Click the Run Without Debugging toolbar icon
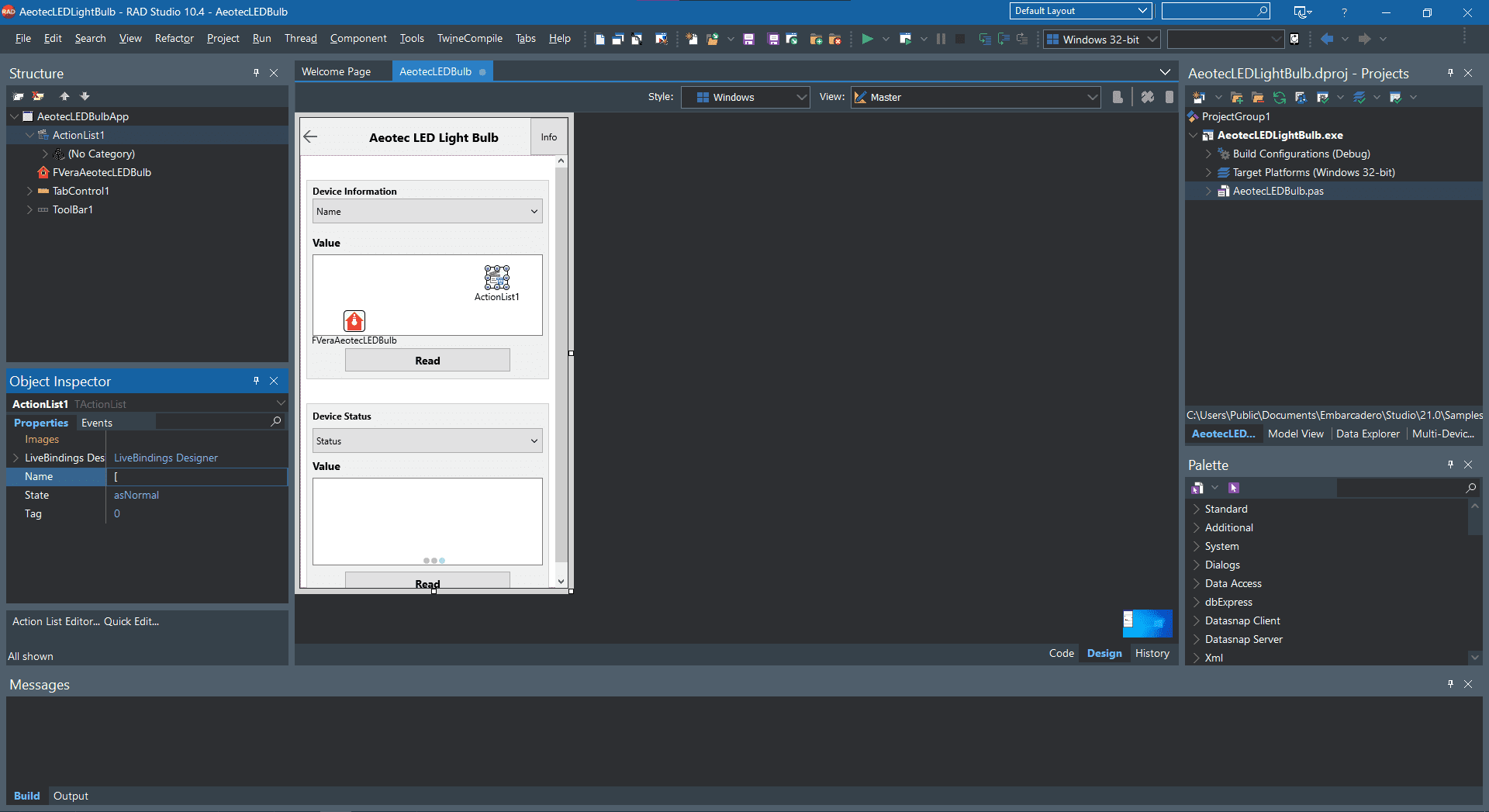 (905, 39)
